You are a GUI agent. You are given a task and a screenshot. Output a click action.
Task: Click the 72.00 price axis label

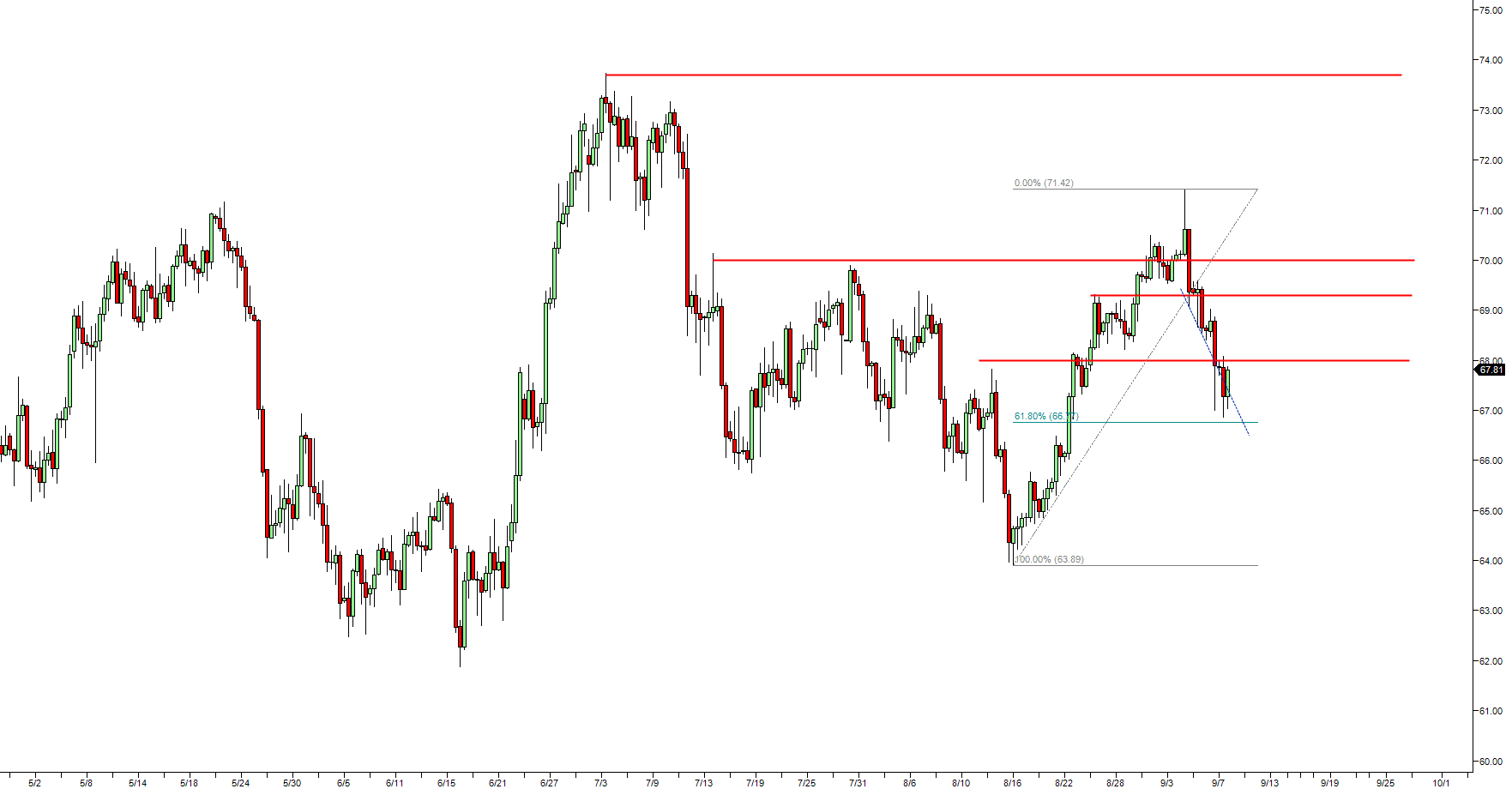tap(1491, 160)
